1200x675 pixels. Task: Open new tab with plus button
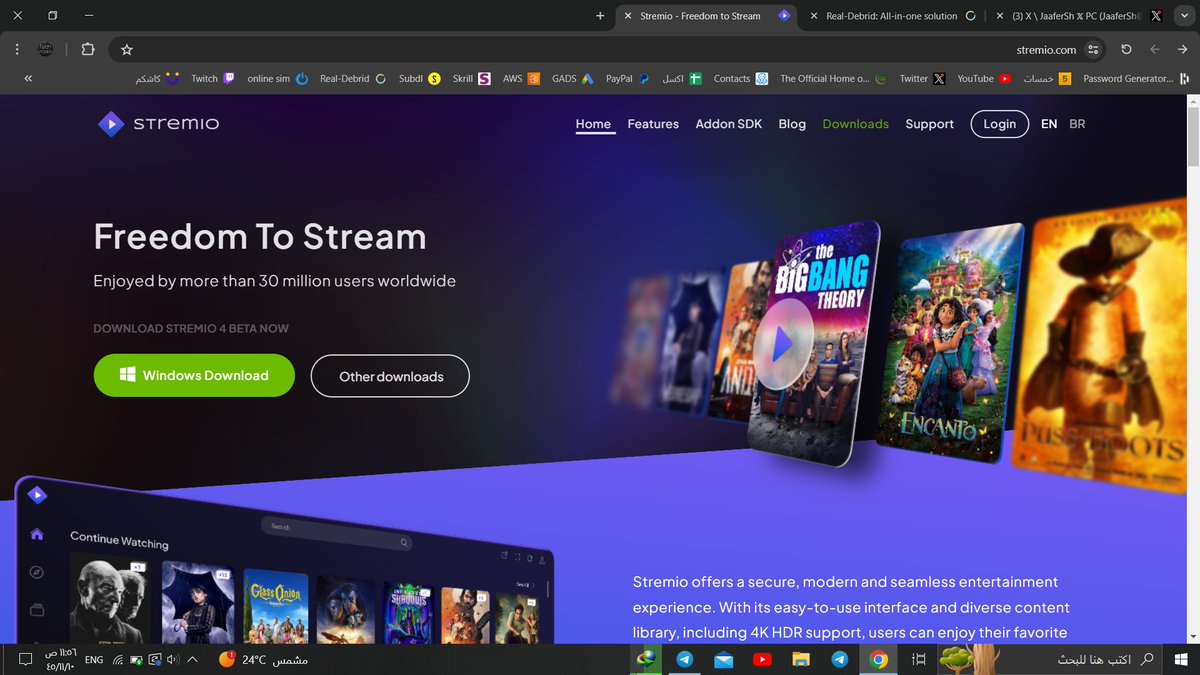click(600, 16)
